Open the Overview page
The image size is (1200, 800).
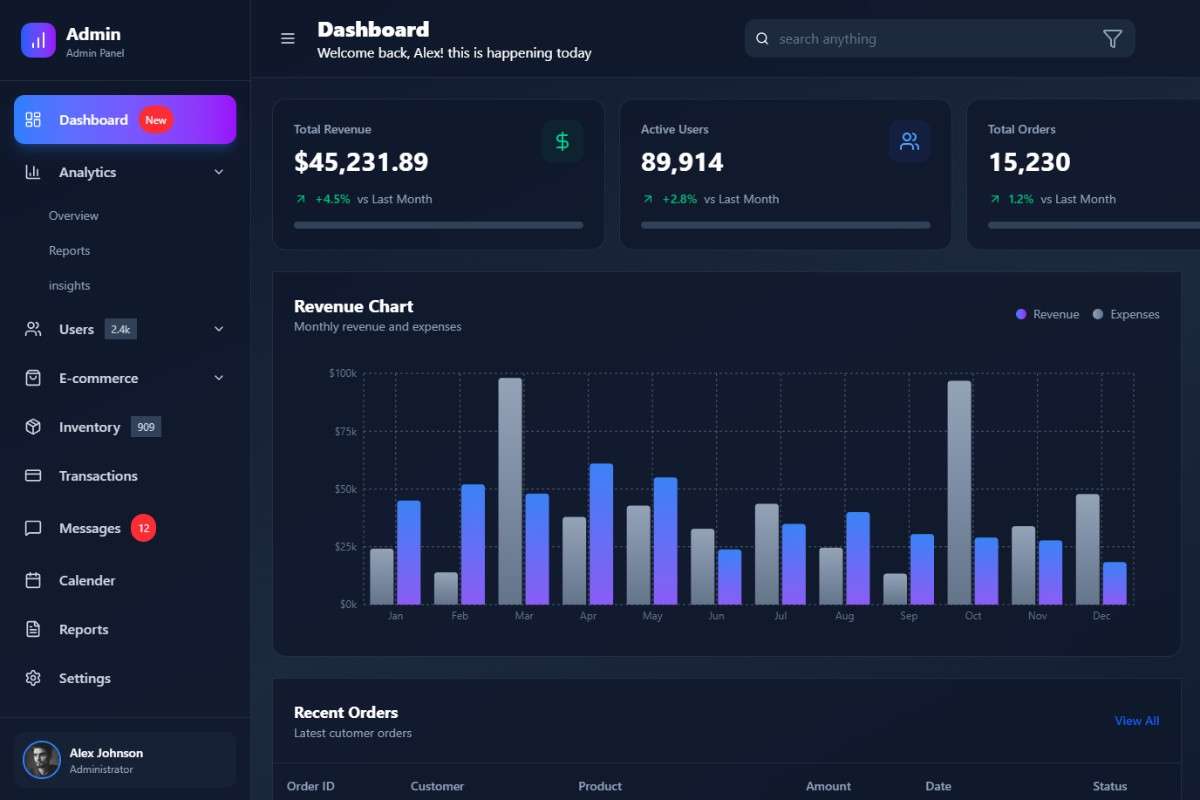coord(73,215)
